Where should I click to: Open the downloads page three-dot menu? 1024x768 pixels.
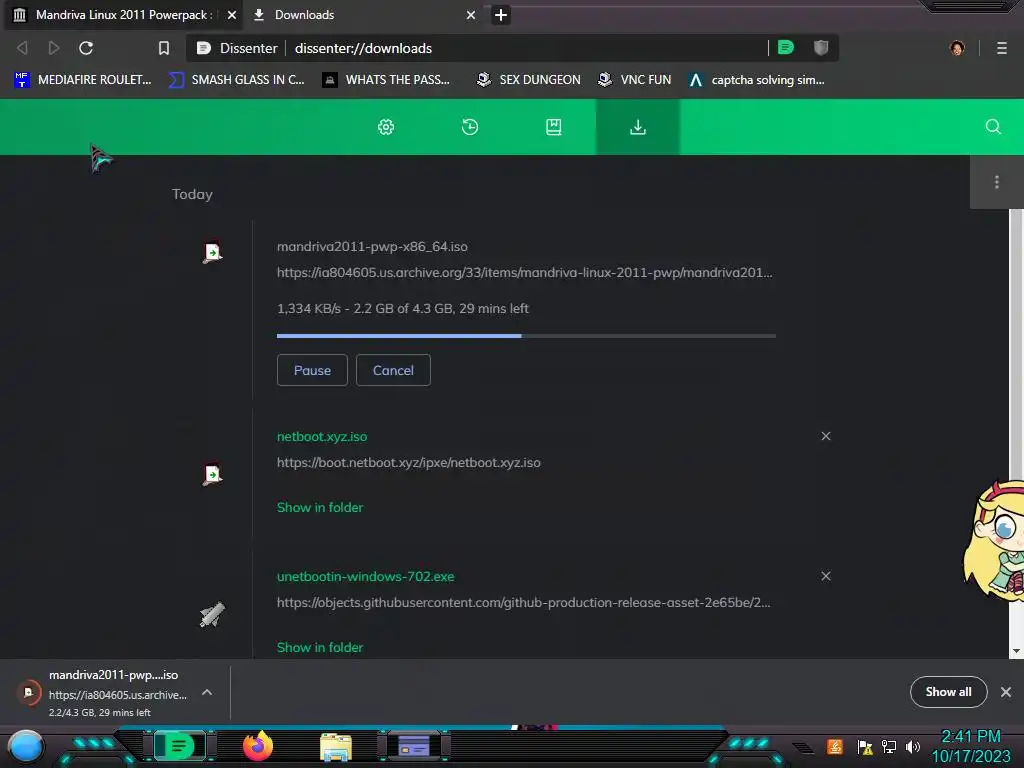click(x=996, y=182)
